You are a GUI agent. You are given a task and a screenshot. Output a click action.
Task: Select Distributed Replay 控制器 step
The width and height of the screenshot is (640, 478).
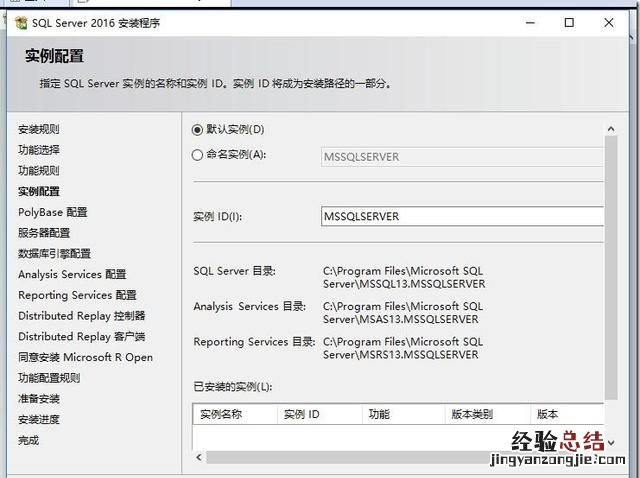click(x=81, y=316)
